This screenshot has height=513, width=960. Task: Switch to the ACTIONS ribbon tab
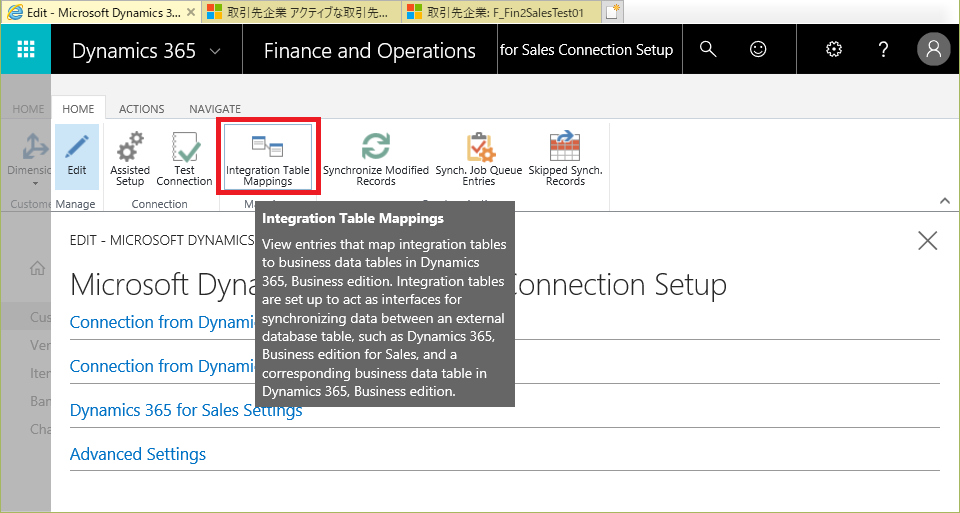141,109
